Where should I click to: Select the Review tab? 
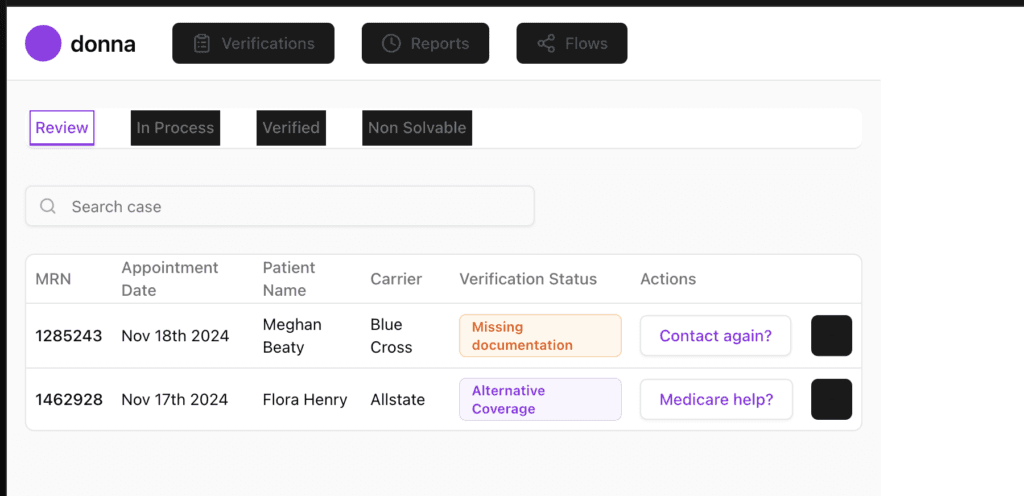click(x=62, y=128)
